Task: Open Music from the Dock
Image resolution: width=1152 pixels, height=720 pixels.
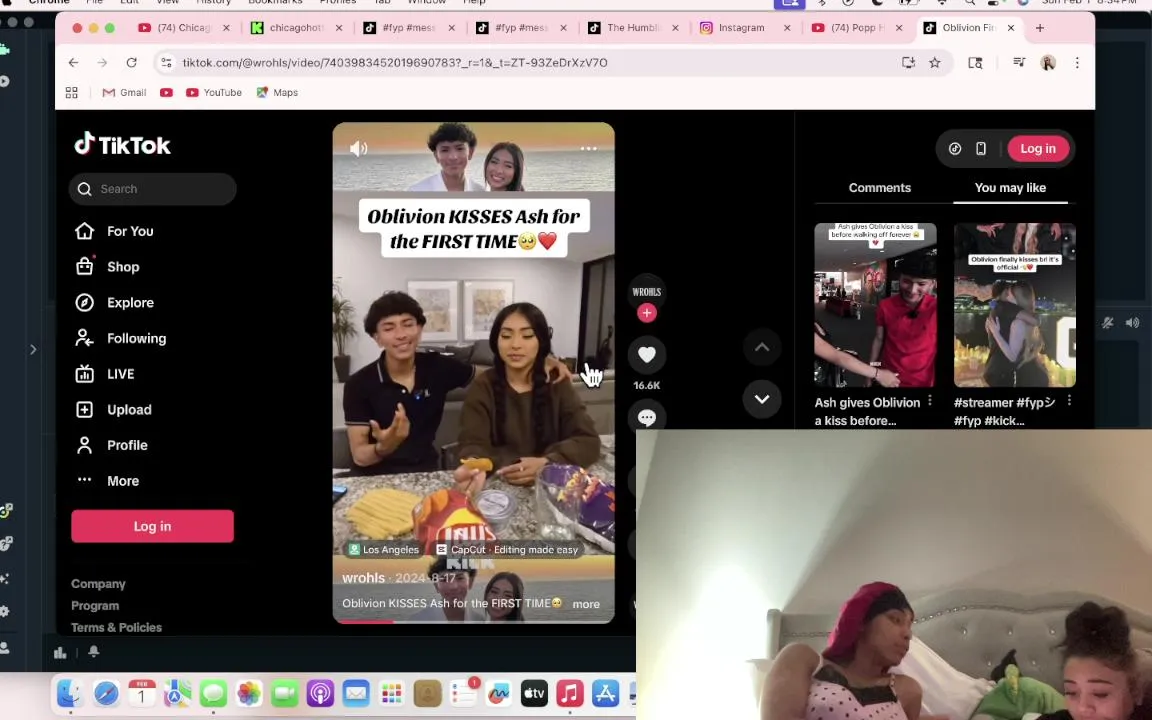Action: [x=570, y=693]
